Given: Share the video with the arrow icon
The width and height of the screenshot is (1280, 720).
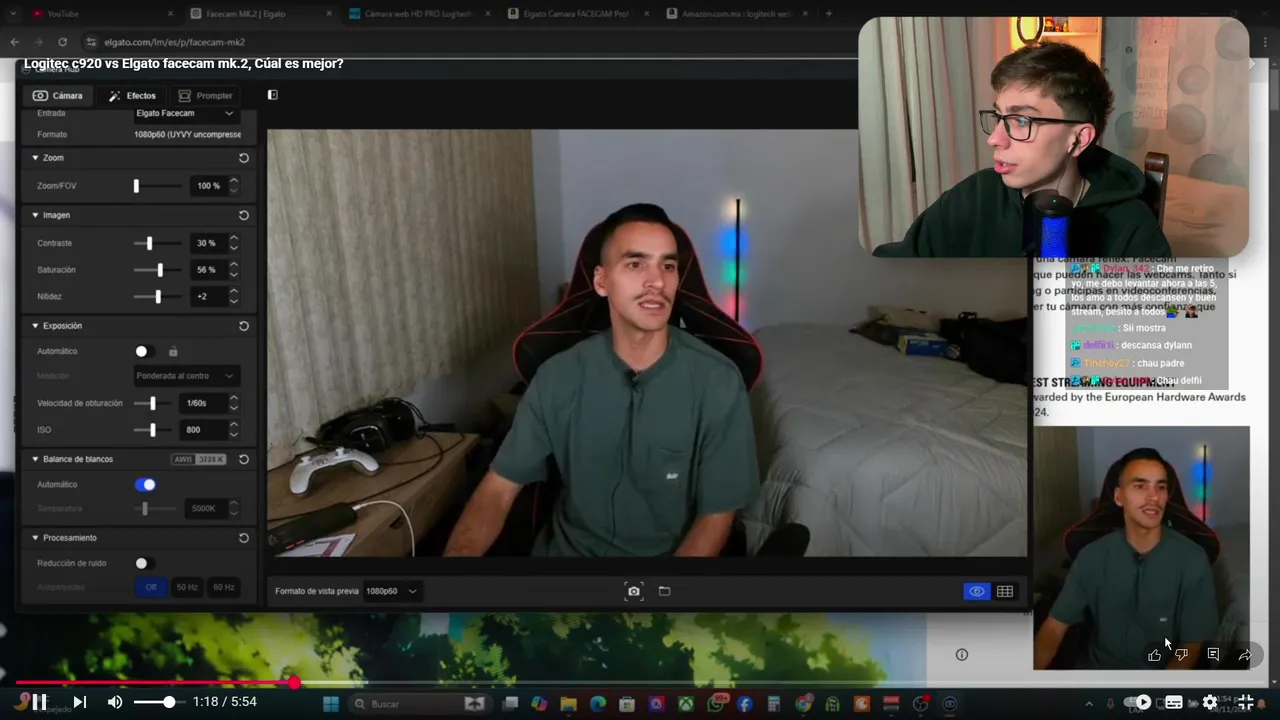Looking at the screenshot, I should pyautogui.click(x=1245, y=655).
